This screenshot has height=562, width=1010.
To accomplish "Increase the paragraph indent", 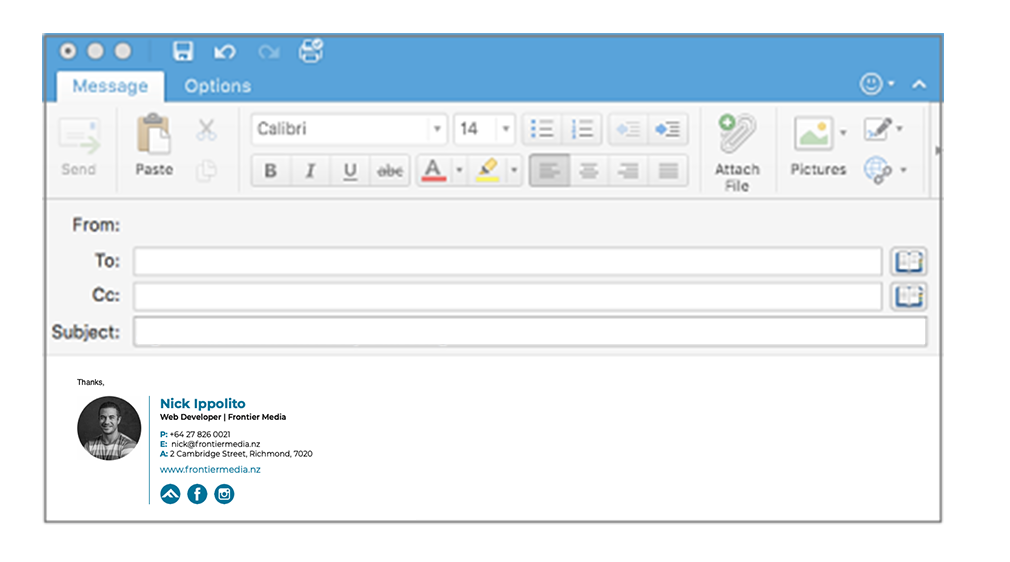I will (667, 129).
